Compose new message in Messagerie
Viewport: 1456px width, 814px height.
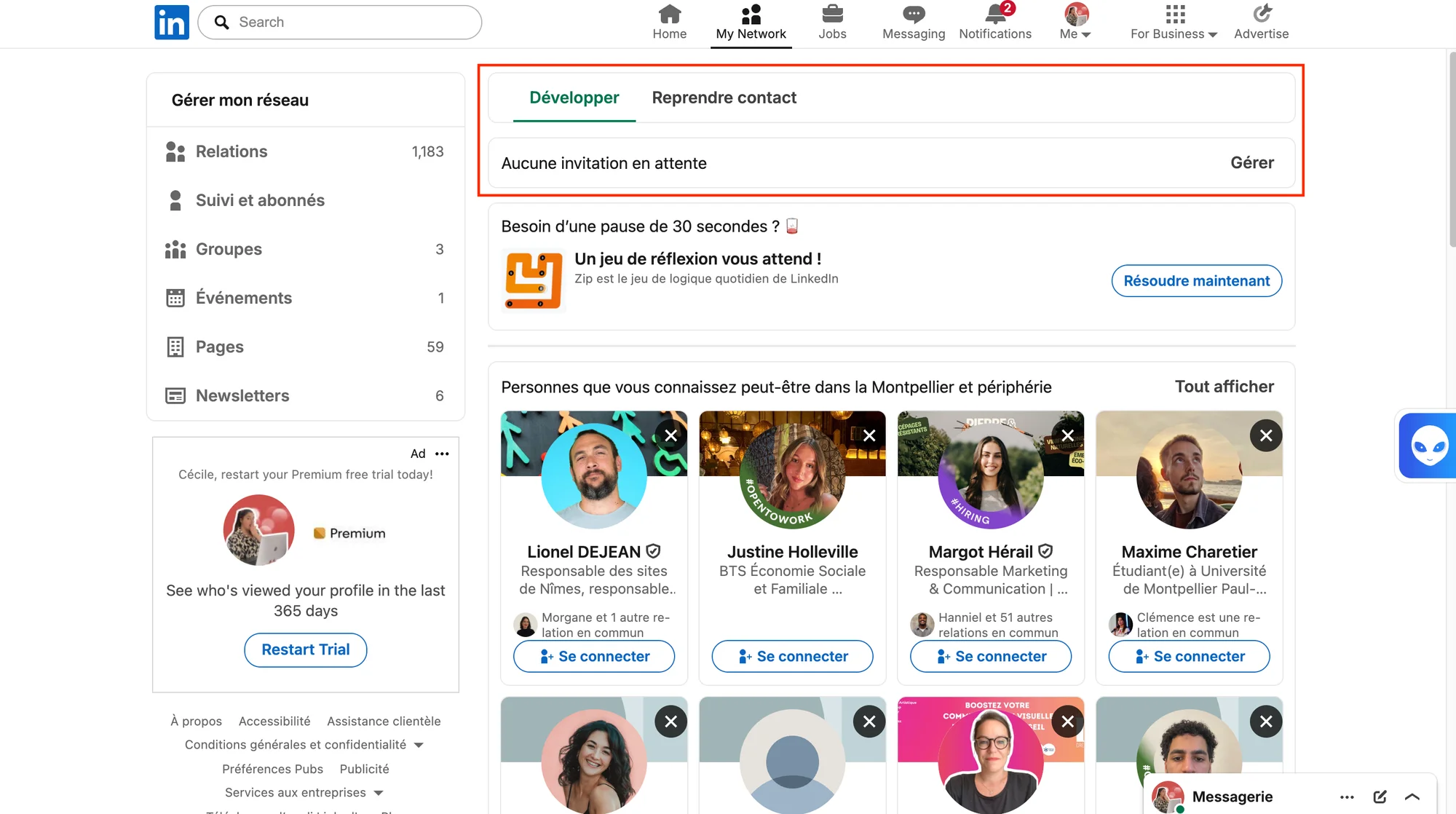point(1380,797)
